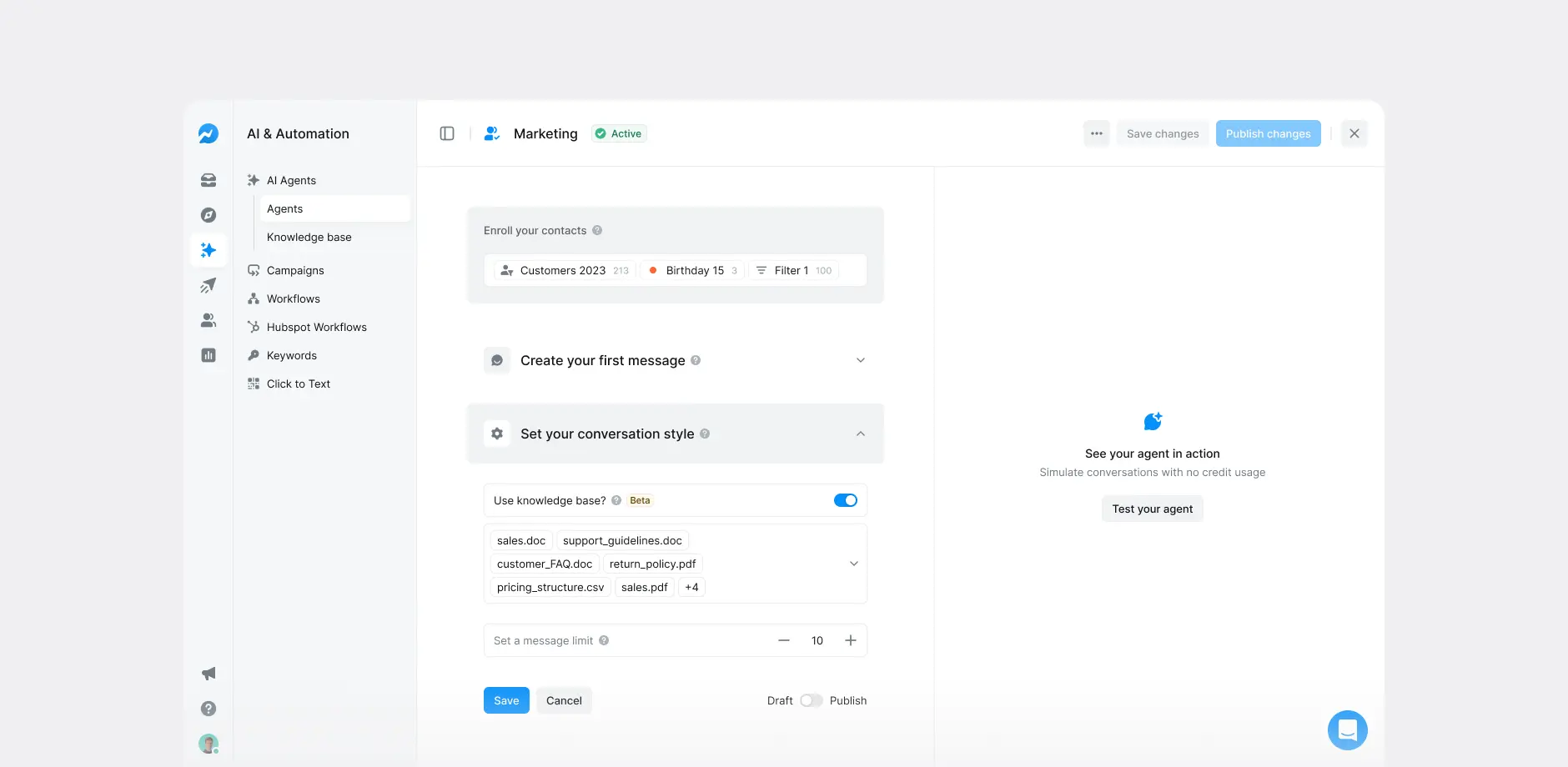Image resolution: width=1568 pixels, height=767 pixels.
Task: Click the customer_FAQ.doc file chip
Action: tap(545, 564)
